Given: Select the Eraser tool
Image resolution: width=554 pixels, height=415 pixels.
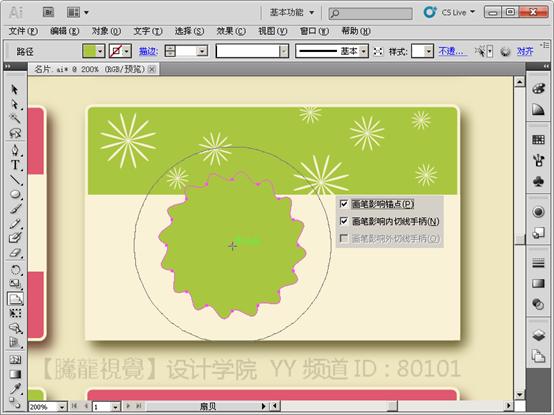Looking at the screenshot, I should click(x=15, y=253).
